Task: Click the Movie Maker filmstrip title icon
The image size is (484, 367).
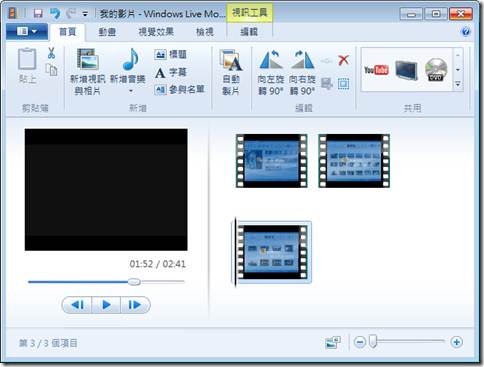Action: tap(12, 13)
